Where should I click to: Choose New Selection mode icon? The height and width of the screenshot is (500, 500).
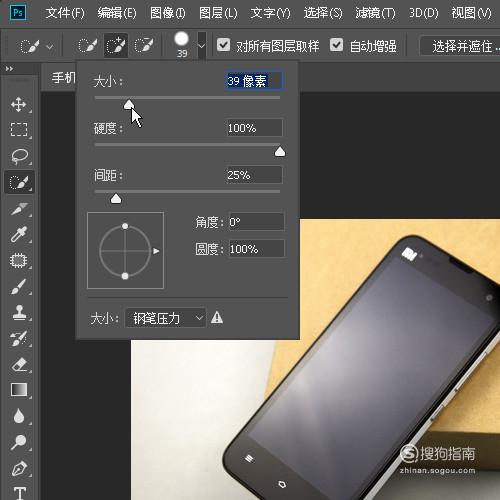(x=87, y=46)
